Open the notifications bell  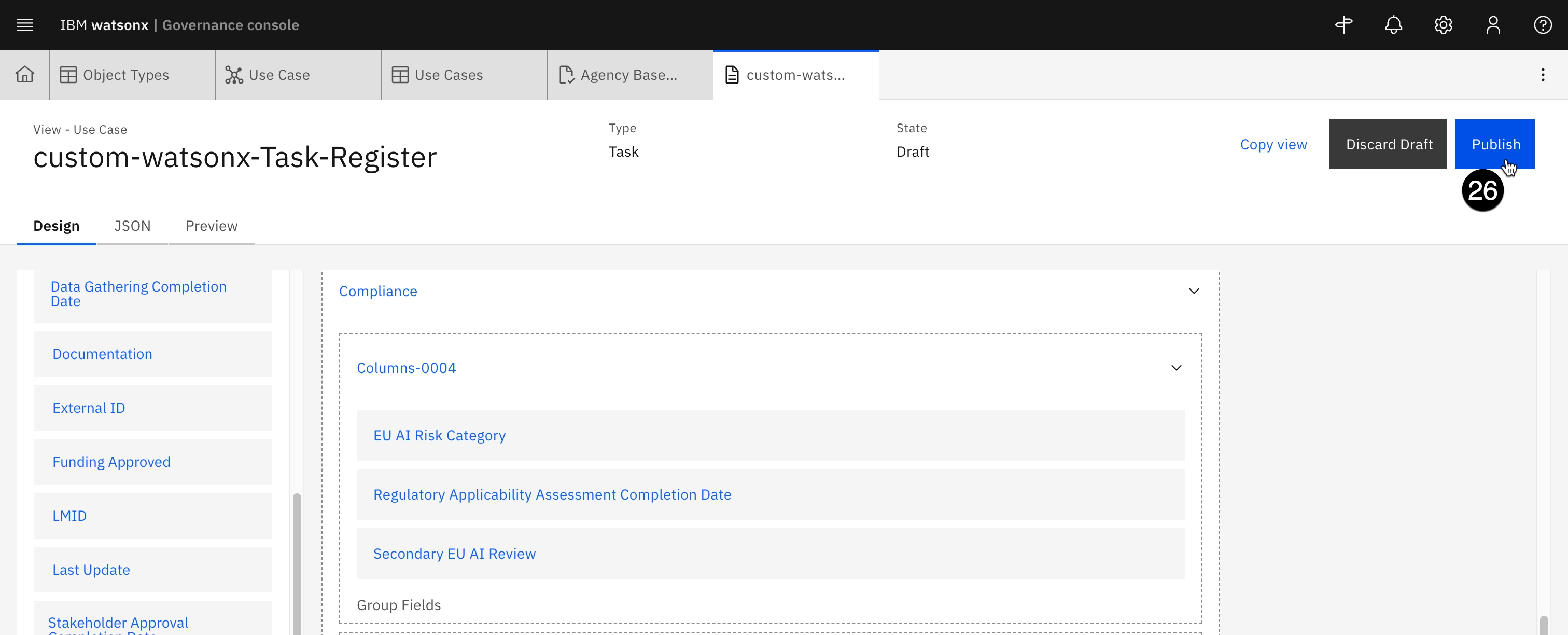1393,25
